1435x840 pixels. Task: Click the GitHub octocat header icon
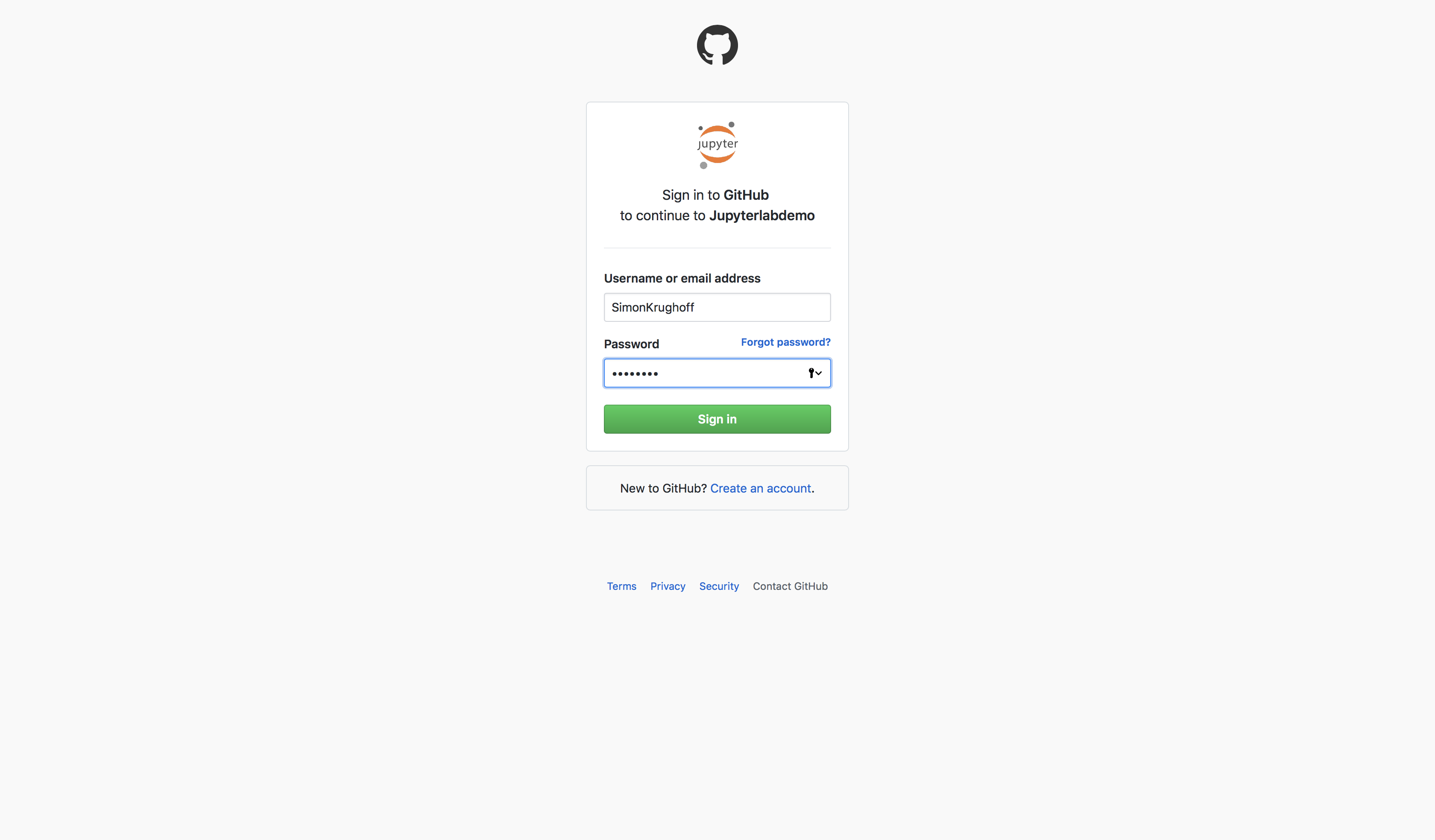point(717,45)
